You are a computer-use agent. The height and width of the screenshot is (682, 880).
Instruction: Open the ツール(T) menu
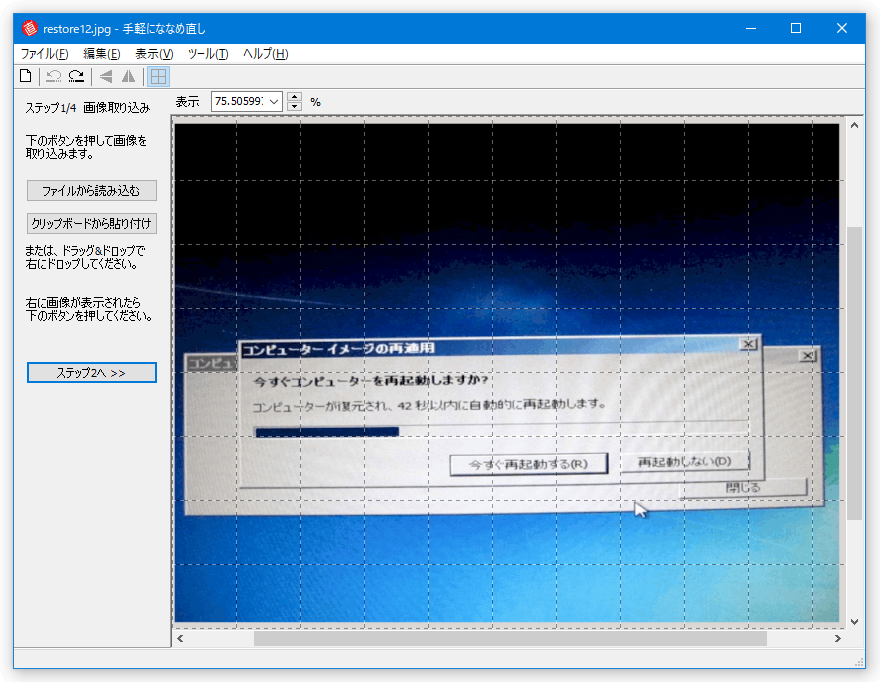click(x=208, y=54)
